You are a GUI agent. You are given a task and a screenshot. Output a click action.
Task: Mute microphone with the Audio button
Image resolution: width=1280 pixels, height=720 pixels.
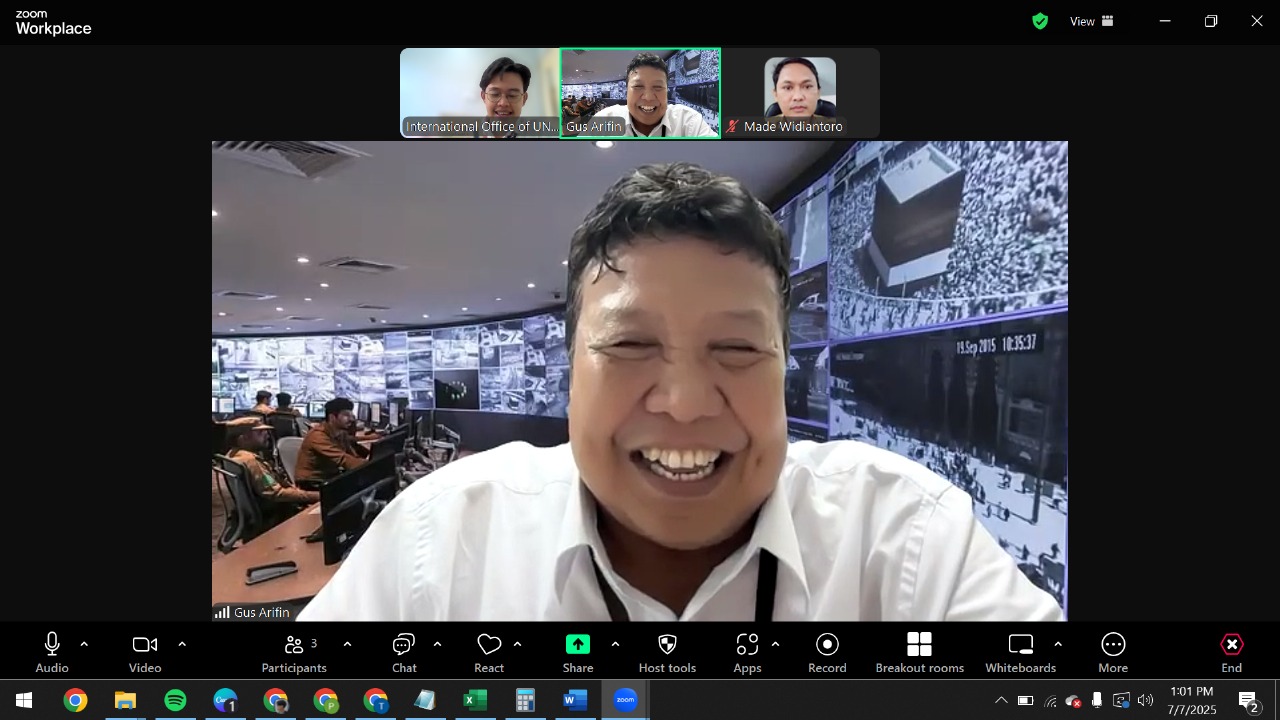click(x=52, y=653)
